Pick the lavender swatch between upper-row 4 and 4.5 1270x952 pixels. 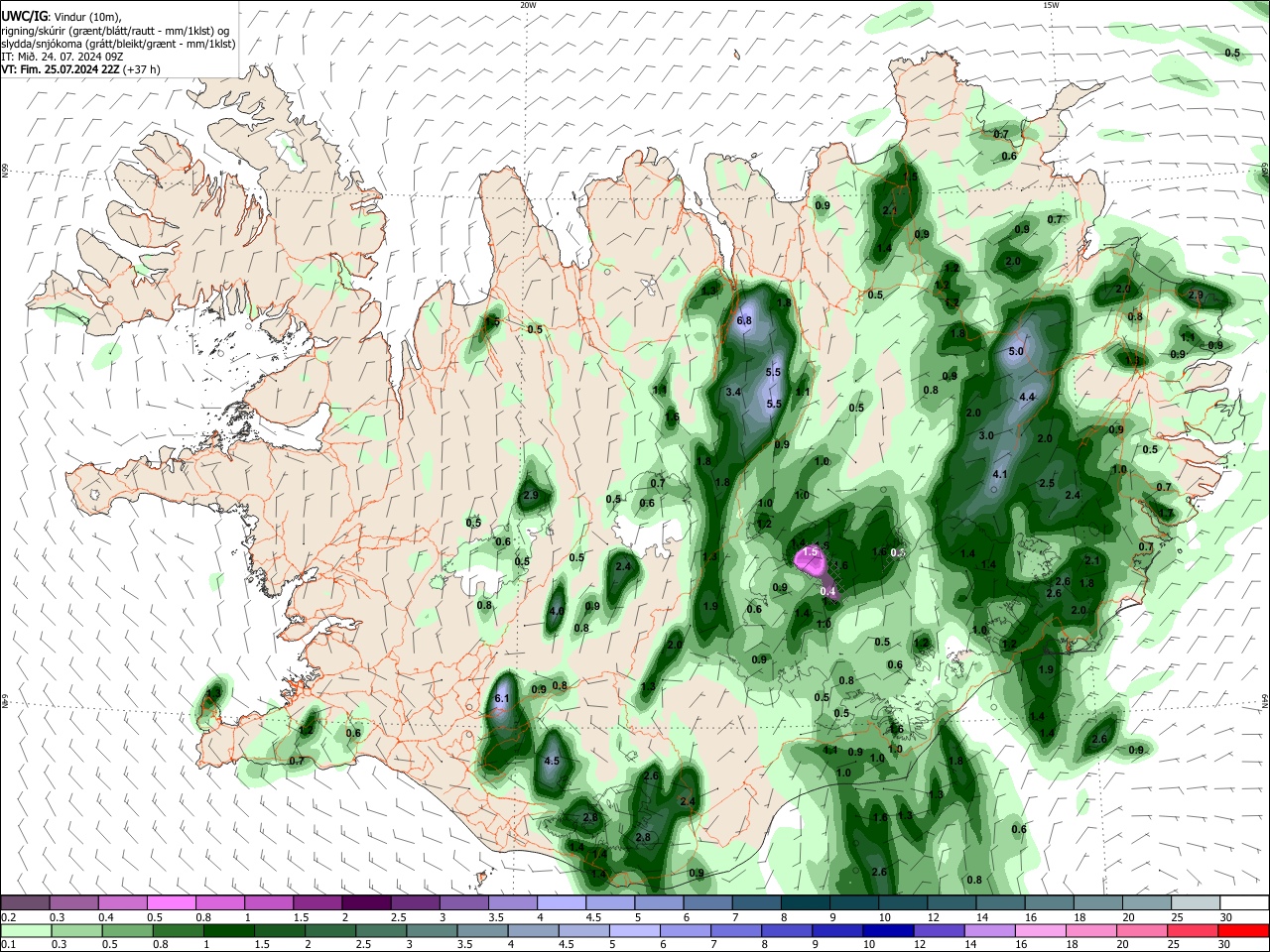click(562, 903)
